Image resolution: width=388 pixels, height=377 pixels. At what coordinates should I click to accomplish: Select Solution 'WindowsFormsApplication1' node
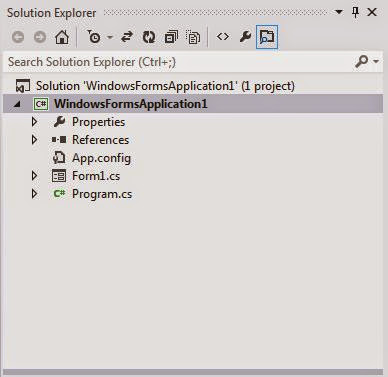(x=165, y=86)
